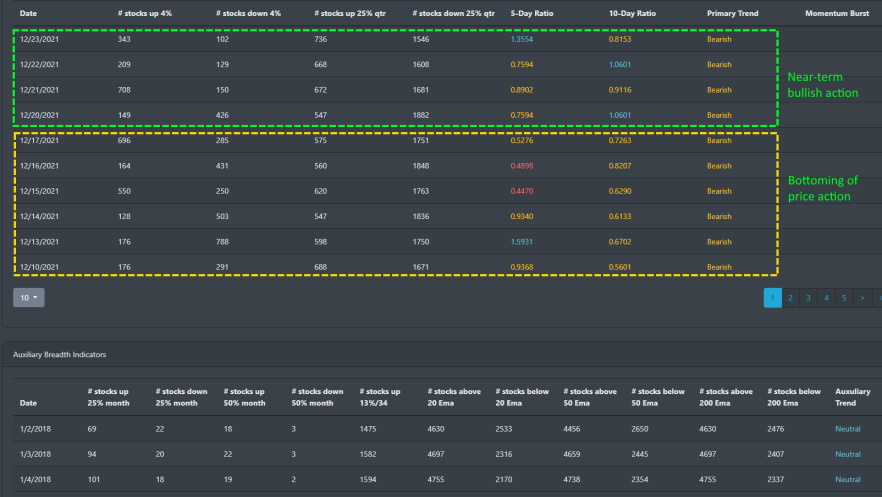
Task: Select the 12/15/2021 date cell
Action: click(39, 191)
